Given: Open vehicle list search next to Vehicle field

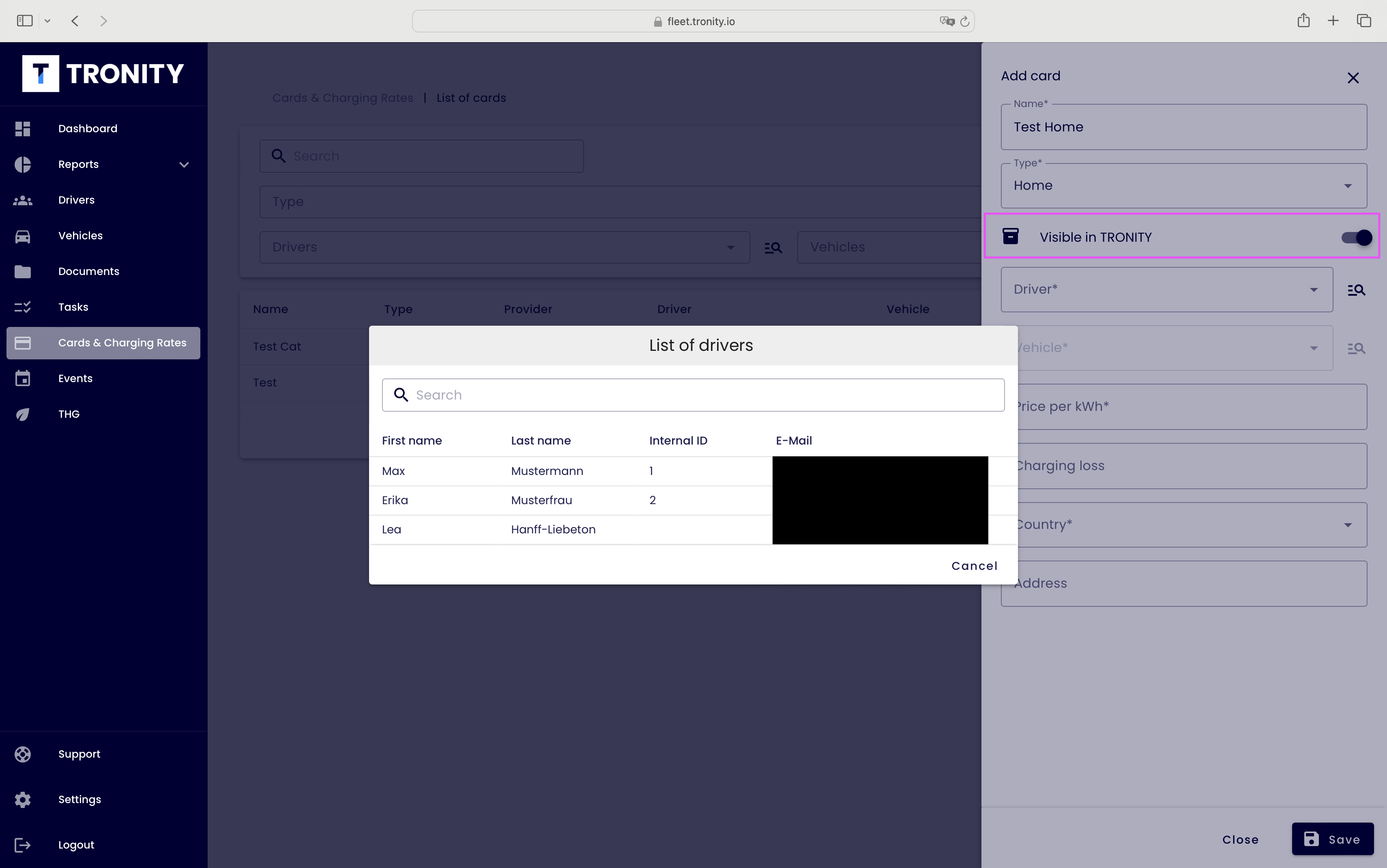Looking at the screenshot, I should pyautogui.click(x=1356, y=348).
